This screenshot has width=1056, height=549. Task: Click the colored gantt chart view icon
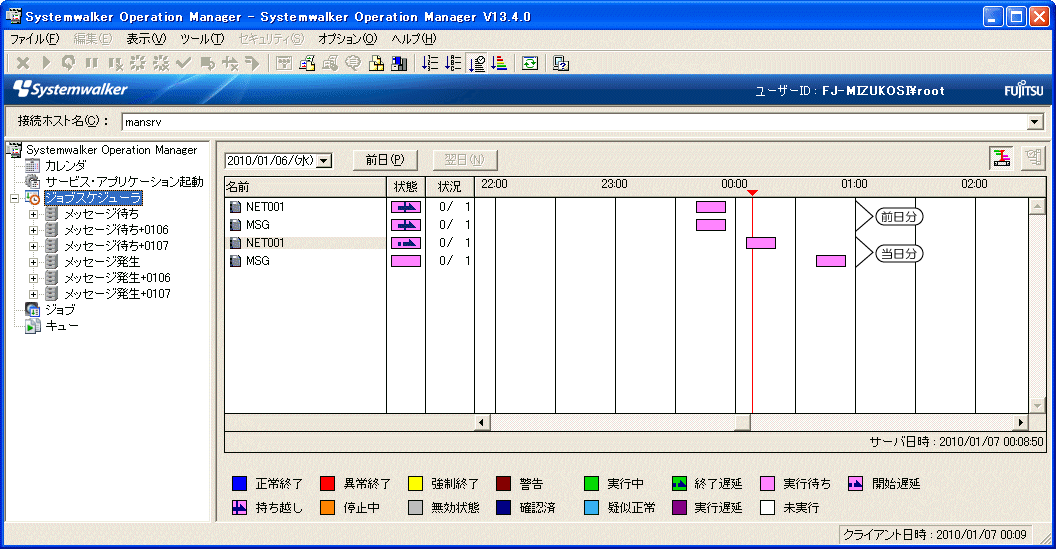pos(1001,158)
